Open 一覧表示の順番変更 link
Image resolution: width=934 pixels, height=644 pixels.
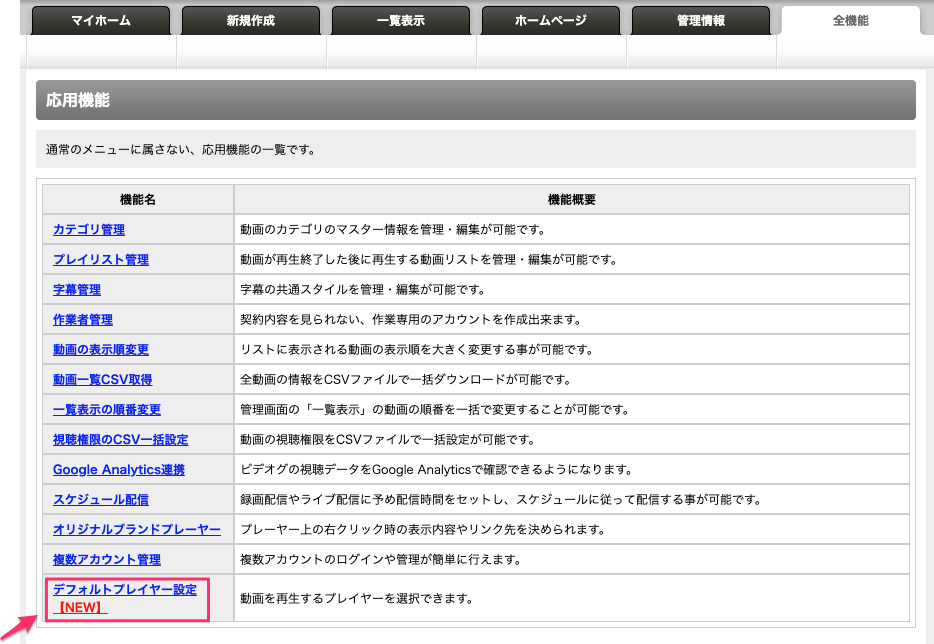pyautogui.click(x=107, y=410)
